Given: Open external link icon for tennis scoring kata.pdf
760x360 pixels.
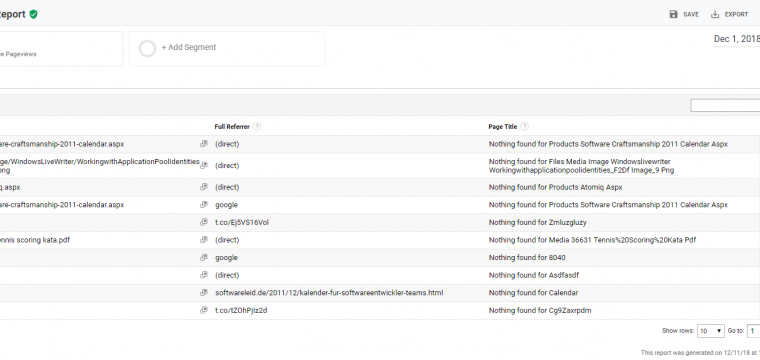Looking at the screenshot, I should [x=204, y=240].
